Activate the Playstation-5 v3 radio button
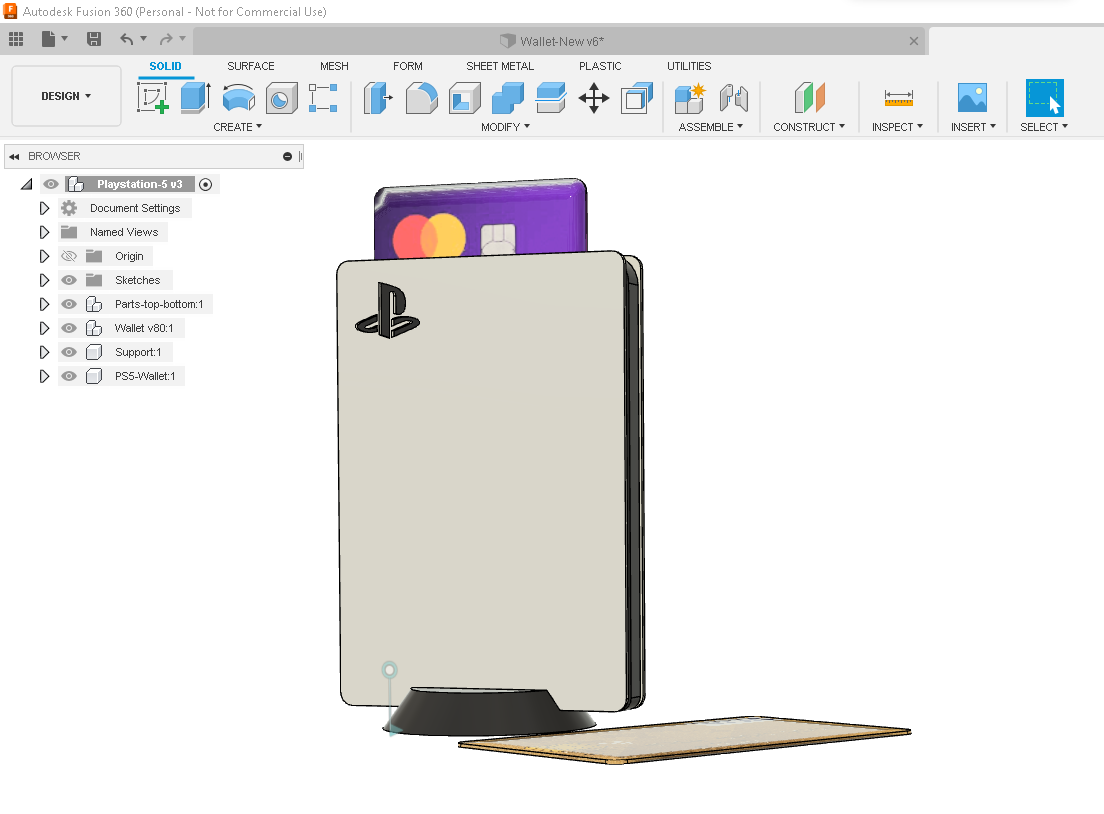 [206, 184]
